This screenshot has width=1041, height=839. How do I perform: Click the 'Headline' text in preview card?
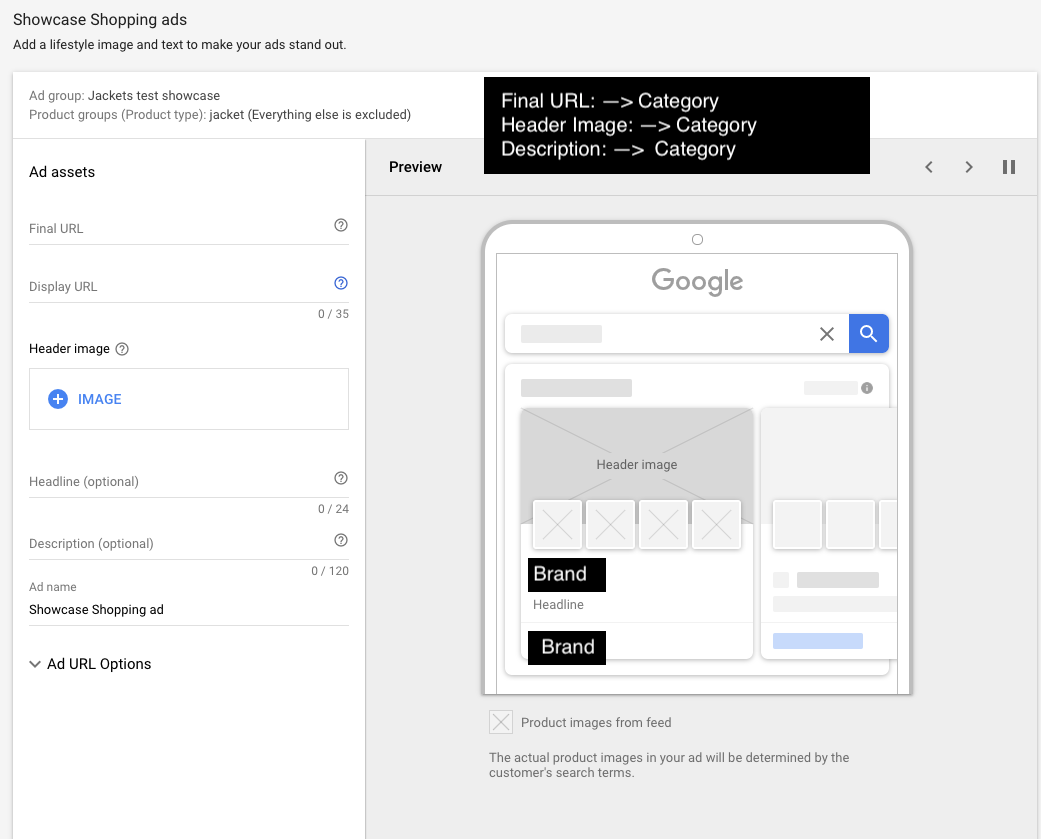coord(558,605)
